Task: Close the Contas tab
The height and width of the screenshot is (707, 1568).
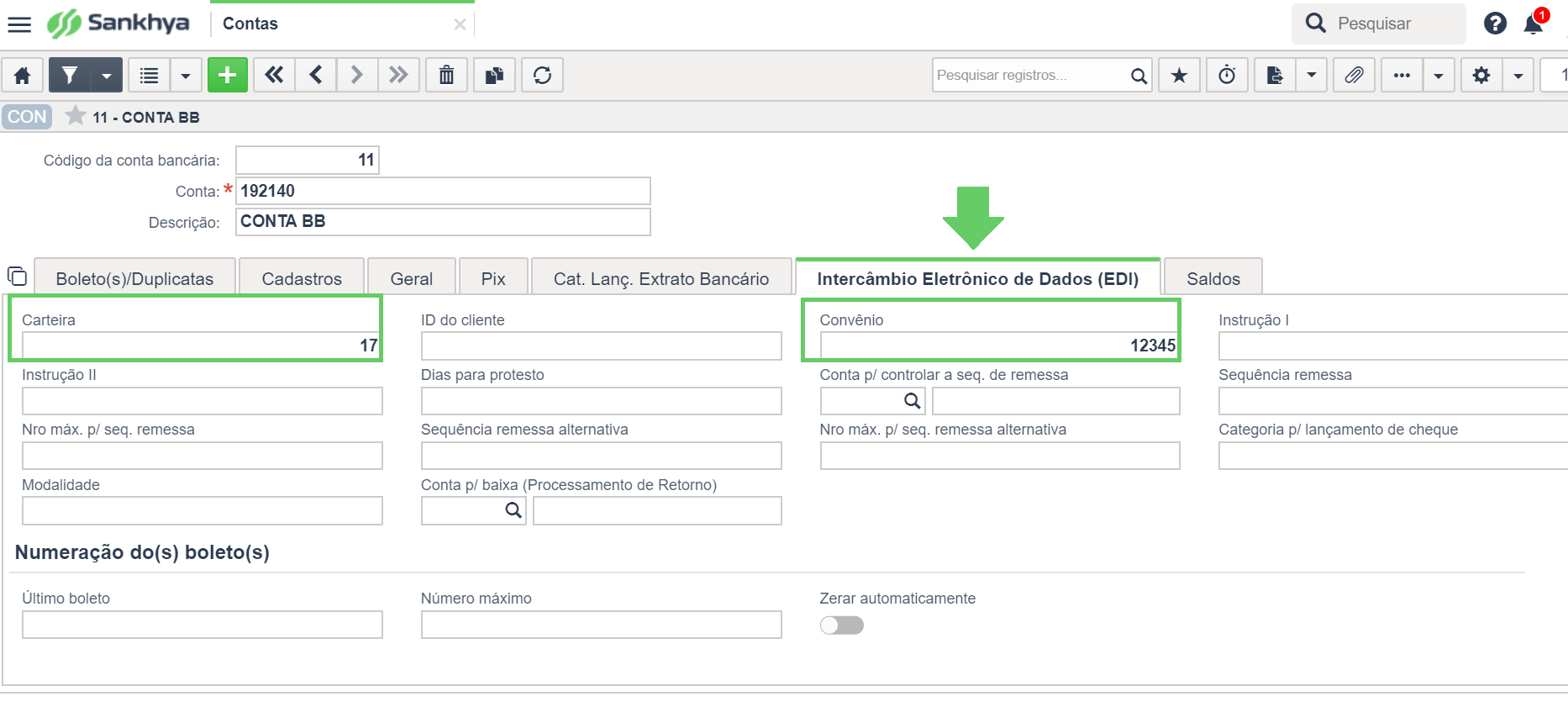Action: point(460,24)
